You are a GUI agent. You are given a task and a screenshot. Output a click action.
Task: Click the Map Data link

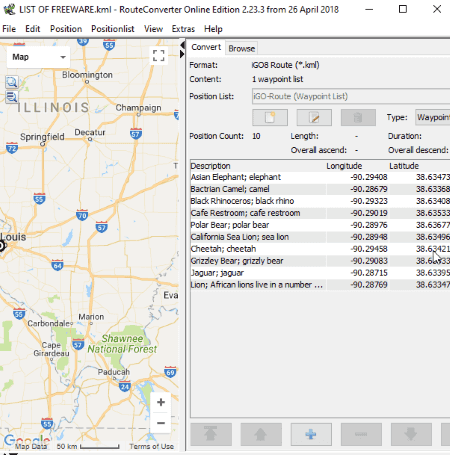31,446
